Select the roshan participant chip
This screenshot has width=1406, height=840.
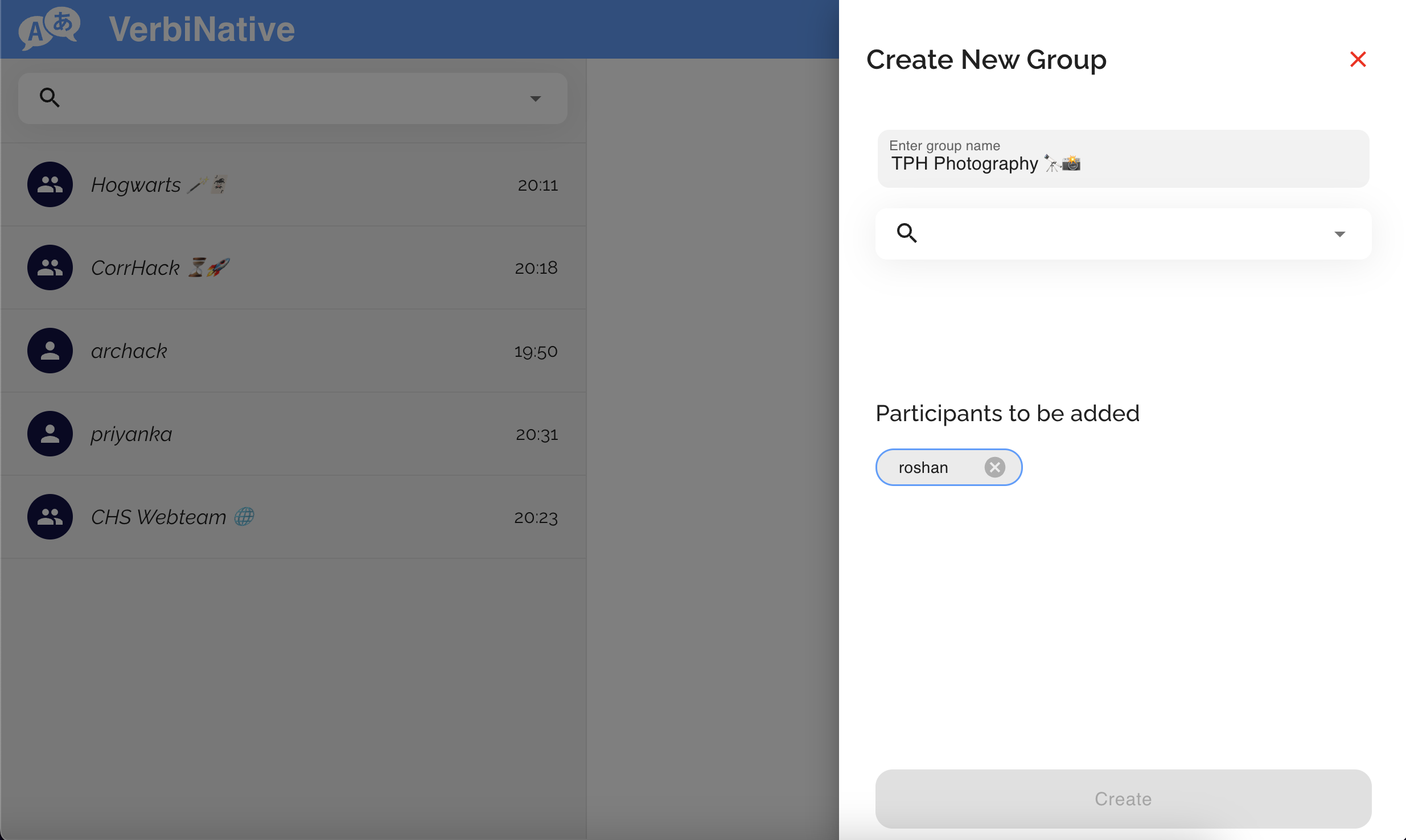coord(923,468)
